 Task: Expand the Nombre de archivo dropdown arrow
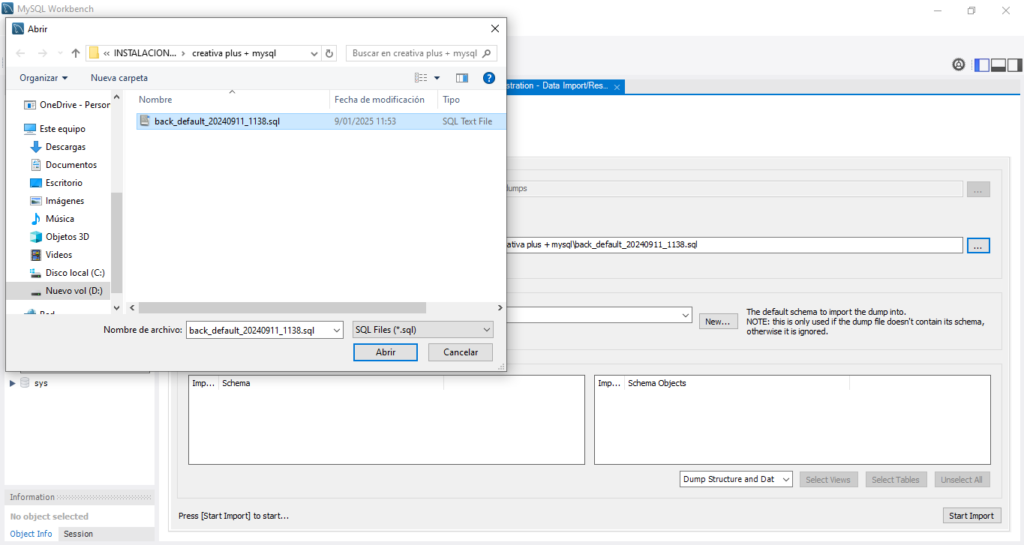pos(336,330)
